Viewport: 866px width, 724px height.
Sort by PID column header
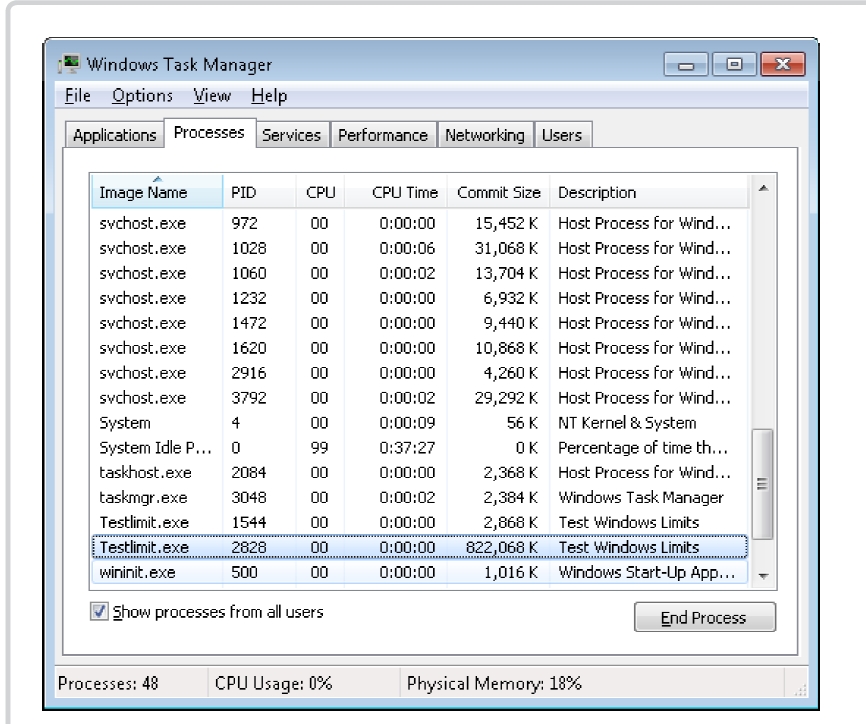pos(259,192)
